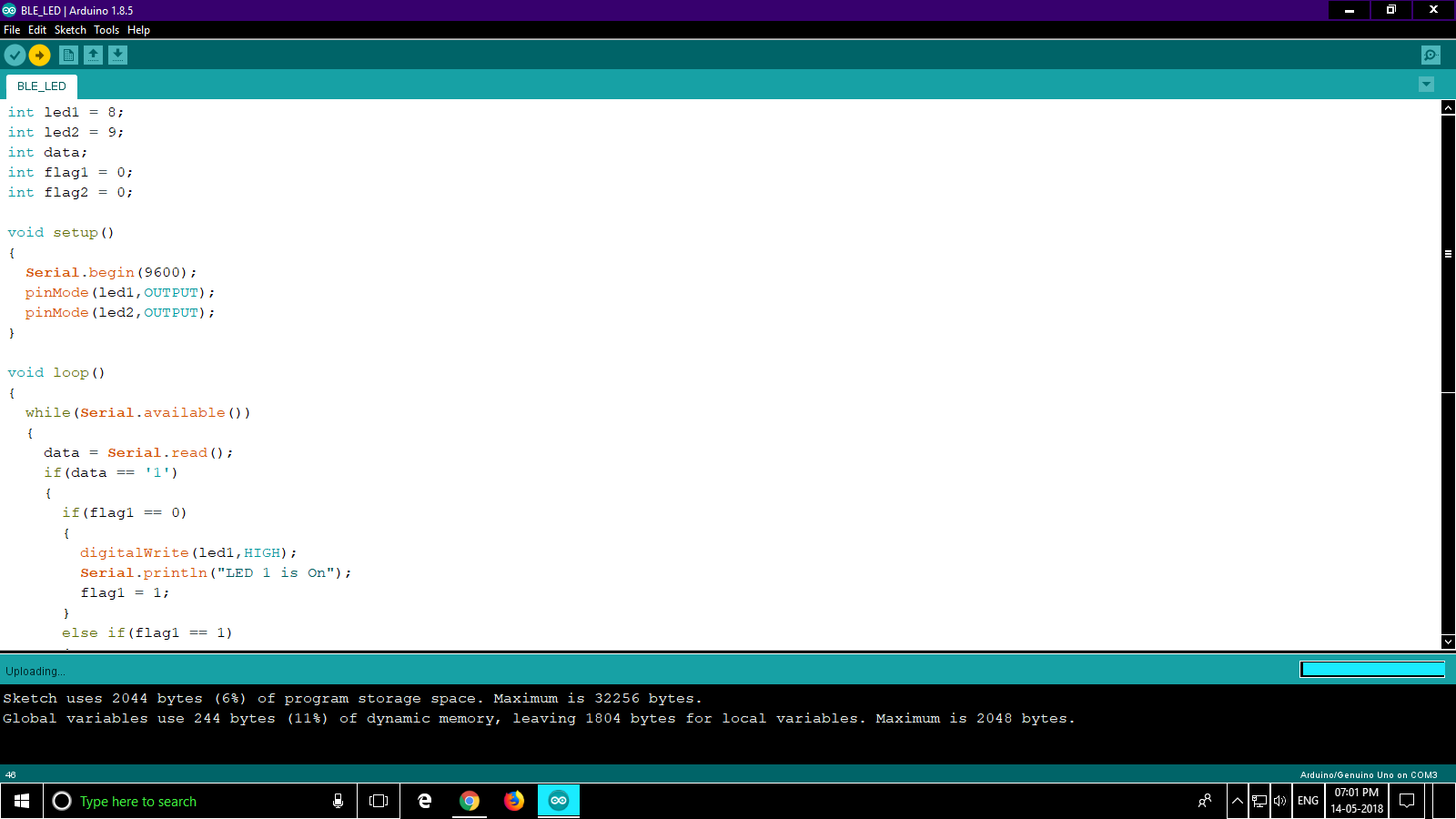Select the BLE_LED sketch tab
The width and height of the screenshot is (1456, 819).
(42, 86)
